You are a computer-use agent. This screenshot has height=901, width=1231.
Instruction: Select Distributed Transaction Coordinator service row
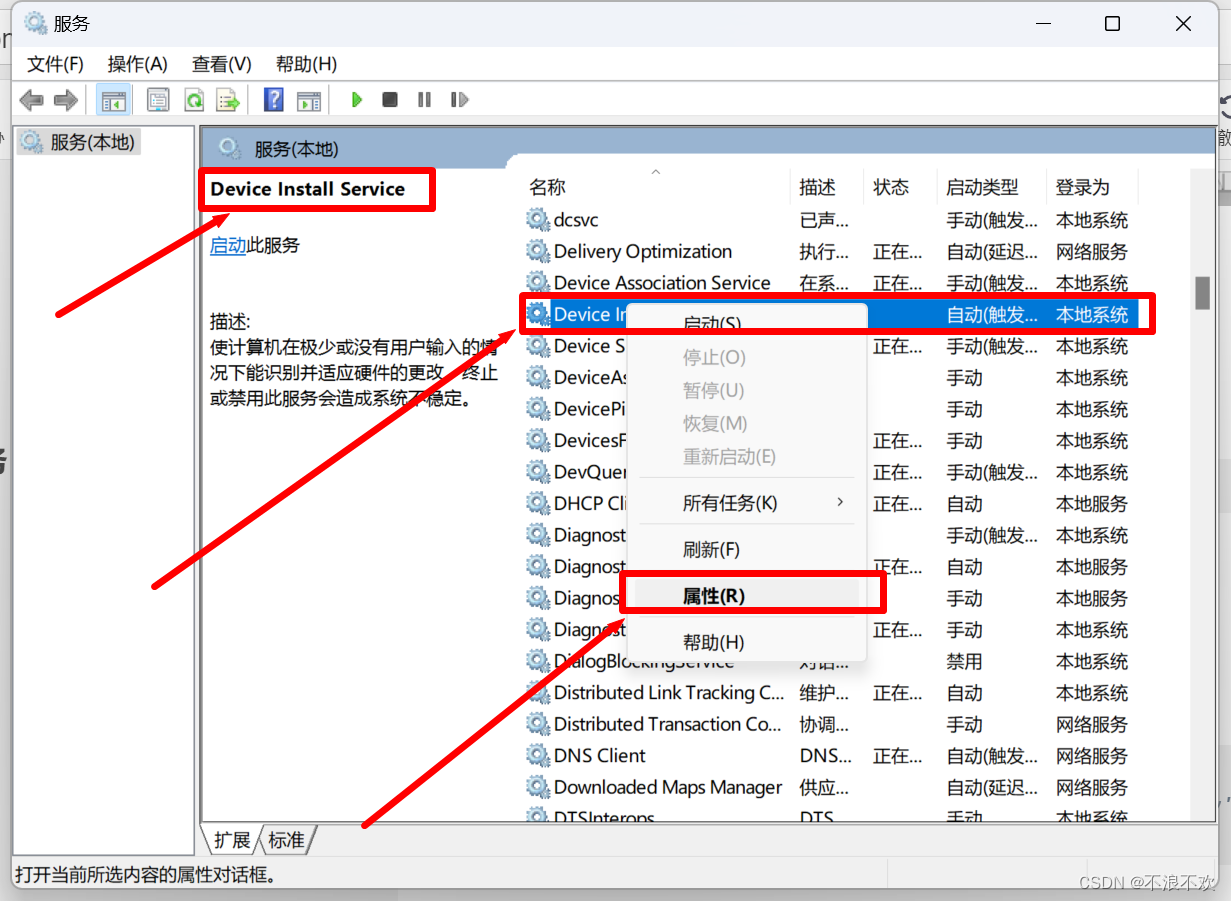tap(830, 724)
